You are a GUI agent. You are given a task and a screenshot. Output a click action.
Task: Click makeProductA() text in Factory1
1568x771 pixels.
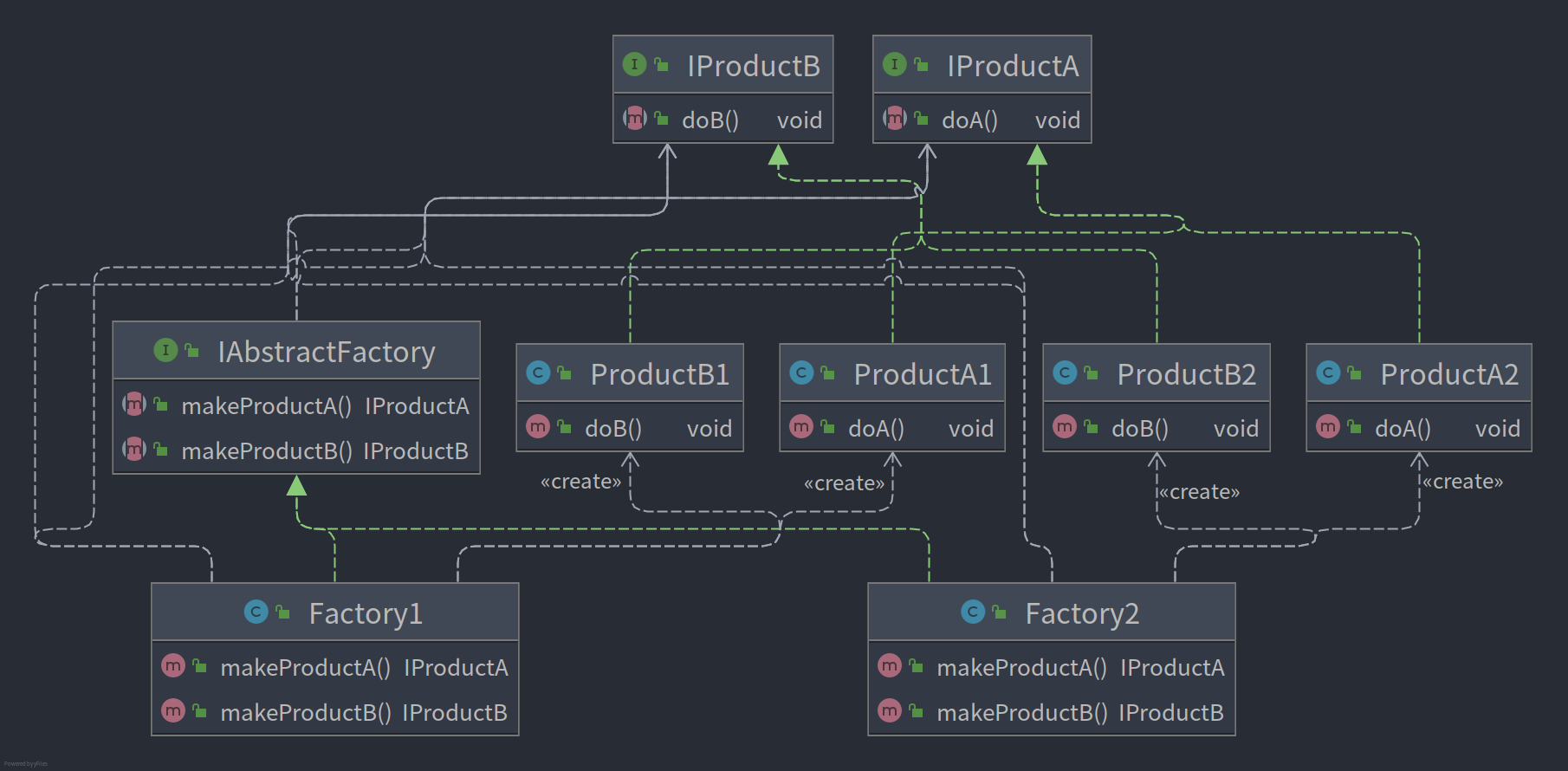click(x=306, y=667)
